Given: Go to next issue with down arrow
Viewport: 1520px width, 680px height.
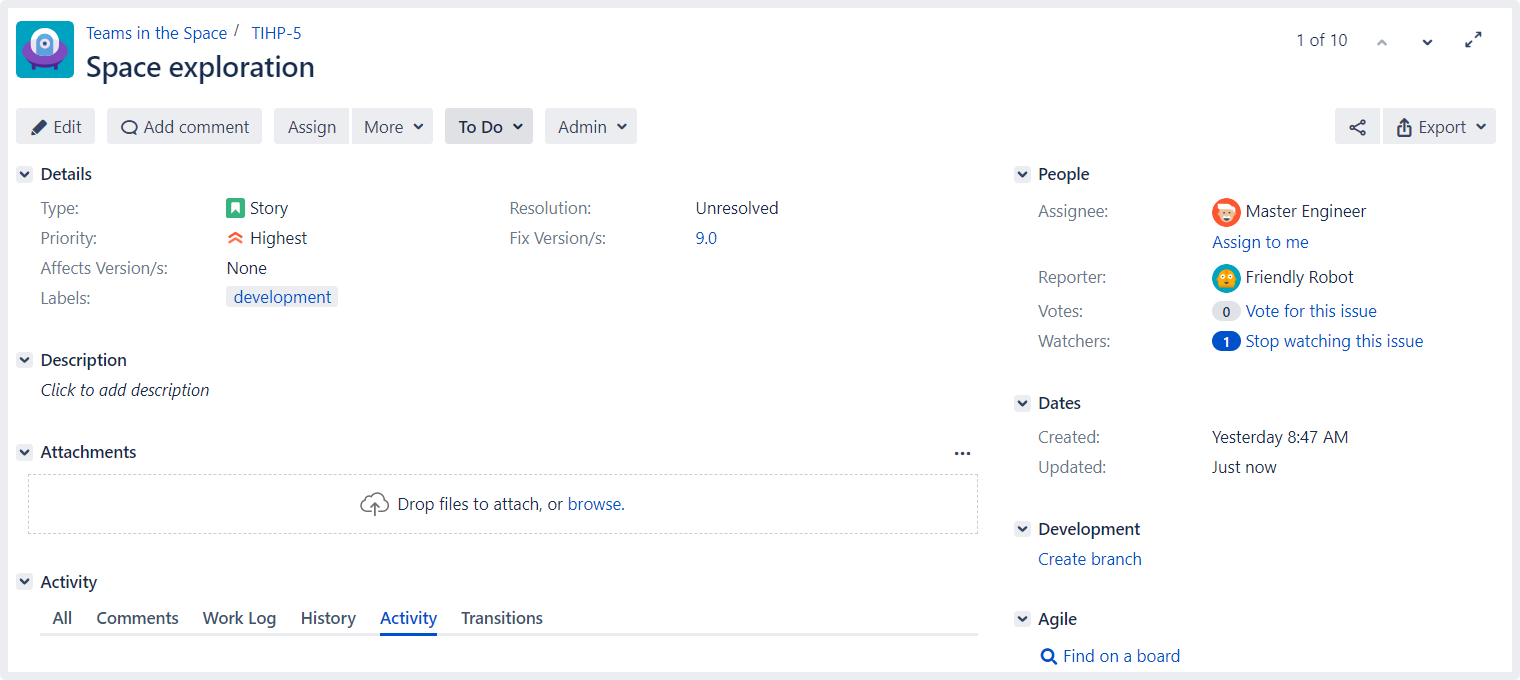Looking at the screenshot, I should click(x=1427, y=41).
